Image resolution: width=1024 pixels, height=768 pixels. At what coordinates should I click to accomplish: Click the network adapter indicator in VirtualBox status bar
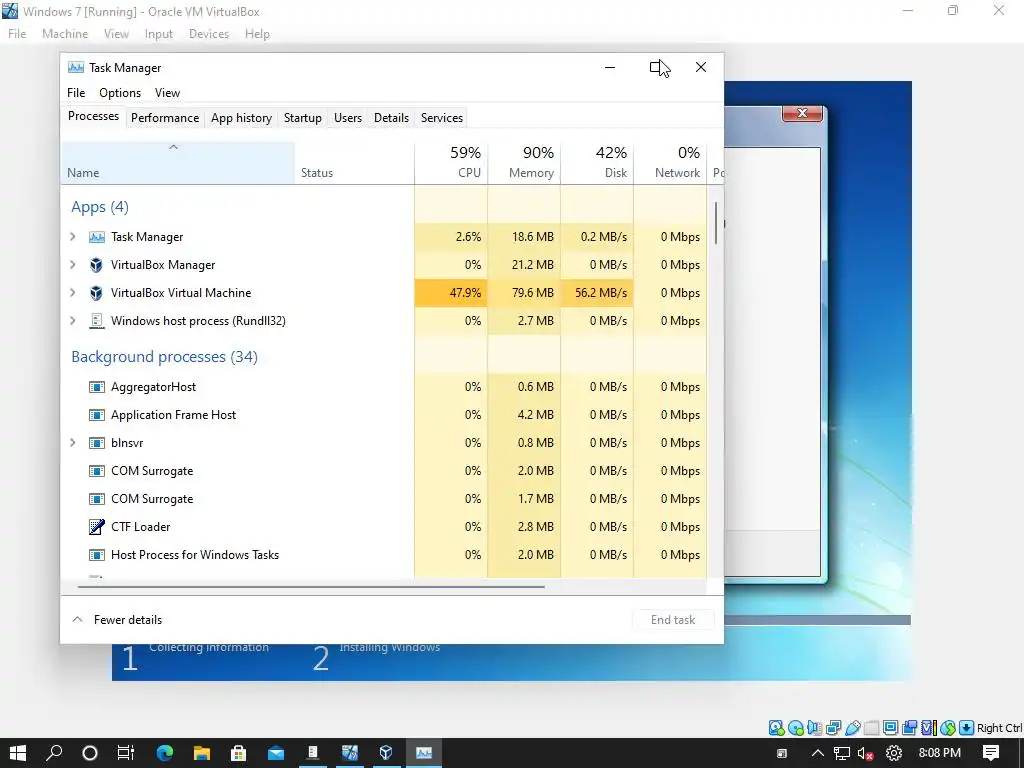point(833,728)
